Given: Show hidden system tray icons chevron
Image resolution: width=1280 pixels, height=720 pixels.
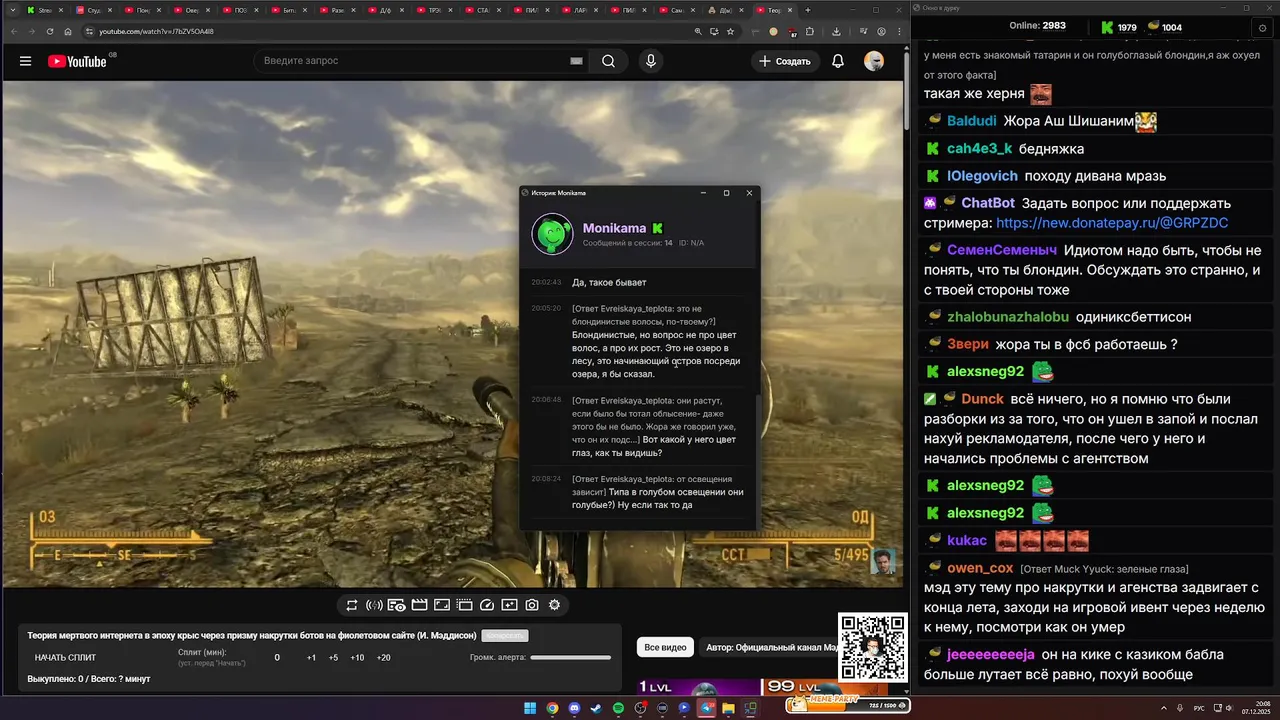Looking at the screenshot, I should tap(1164, 708).
